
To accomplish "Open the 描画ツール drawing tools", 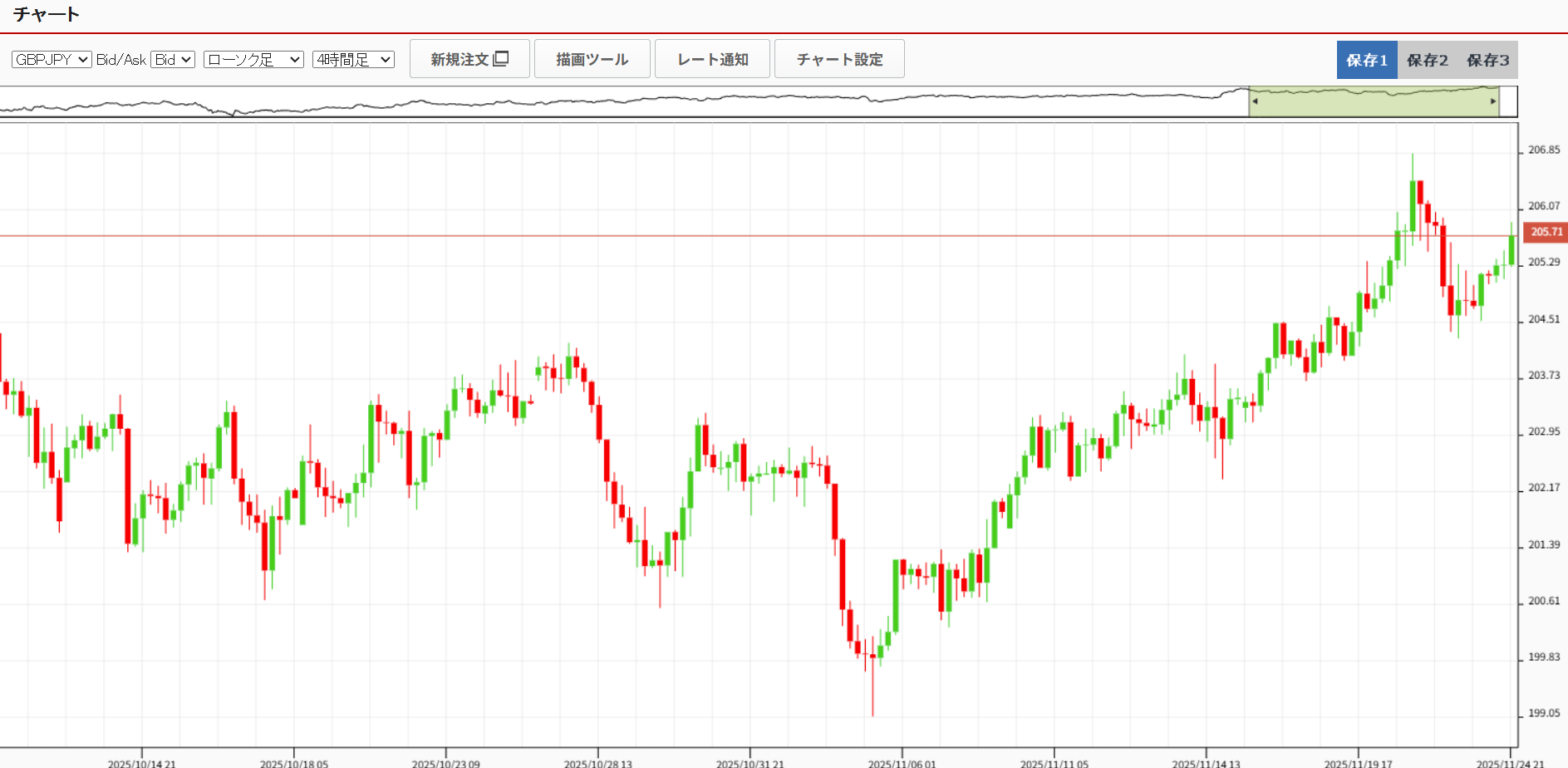I will click(592, 59).
